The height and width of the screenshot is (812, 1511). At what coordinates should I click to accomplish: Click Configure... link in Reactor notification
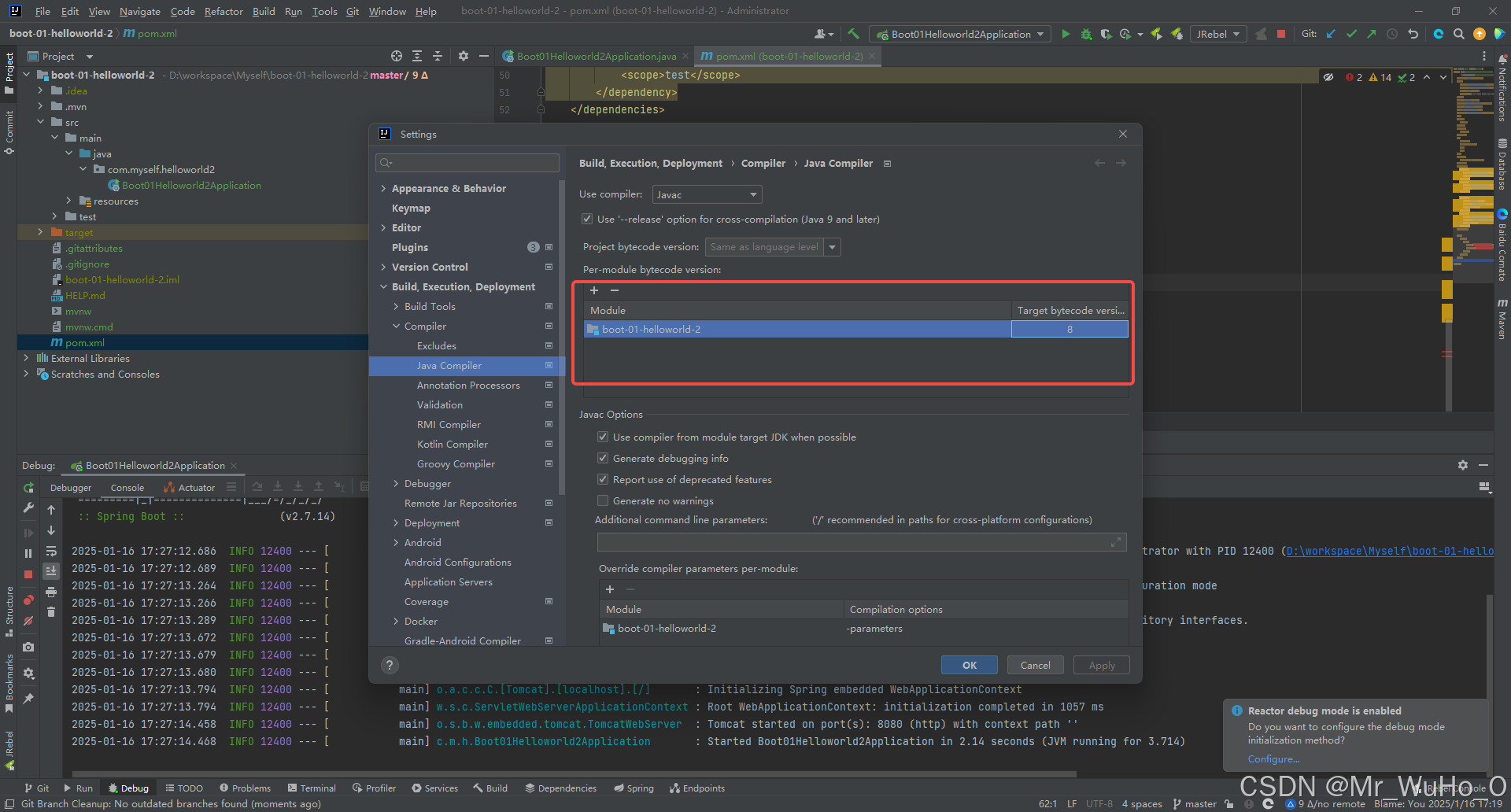(1273, 759)
